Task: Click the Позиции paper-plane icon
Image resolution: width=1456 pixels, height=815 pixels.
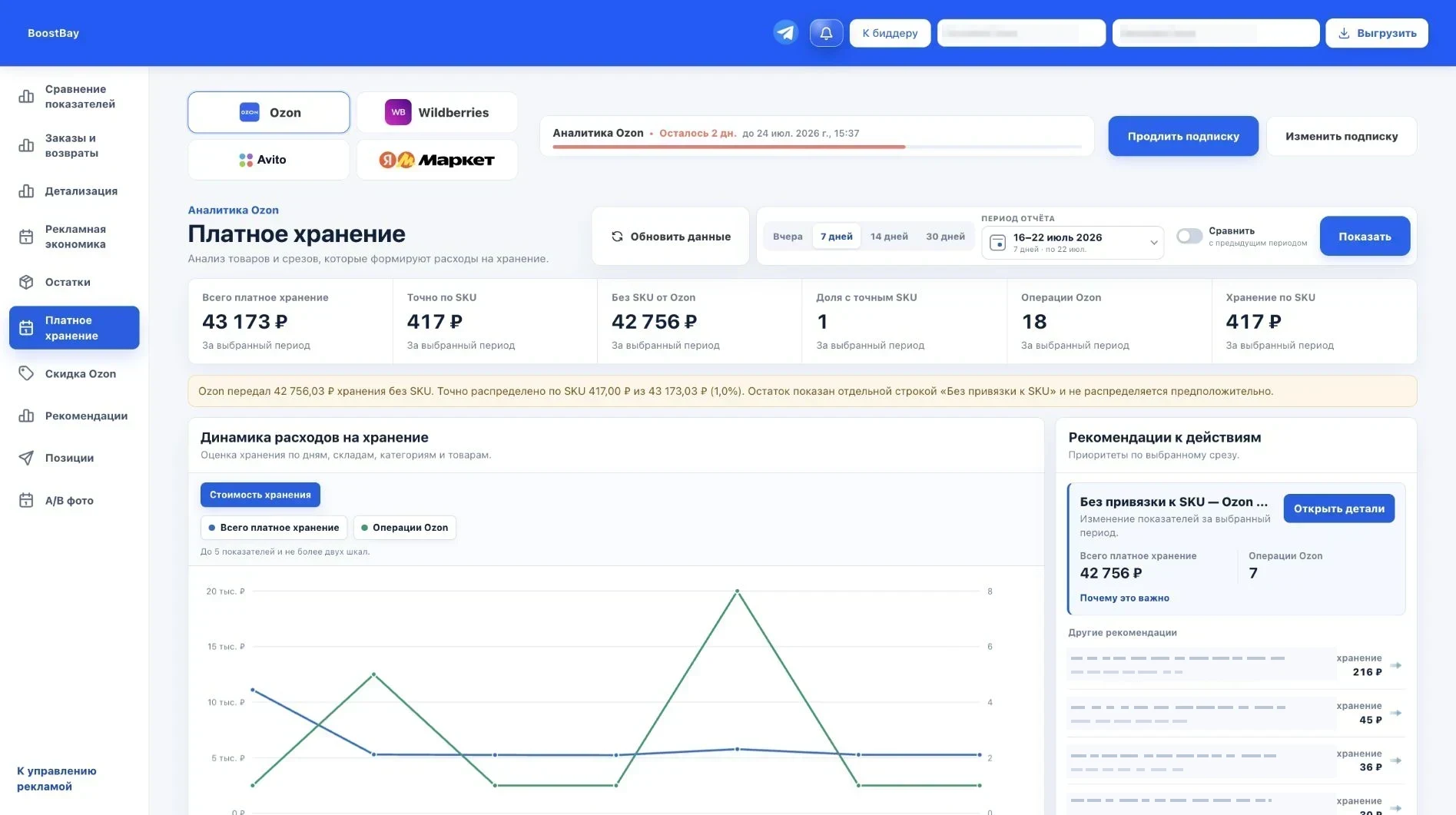Action: [26, 458]
